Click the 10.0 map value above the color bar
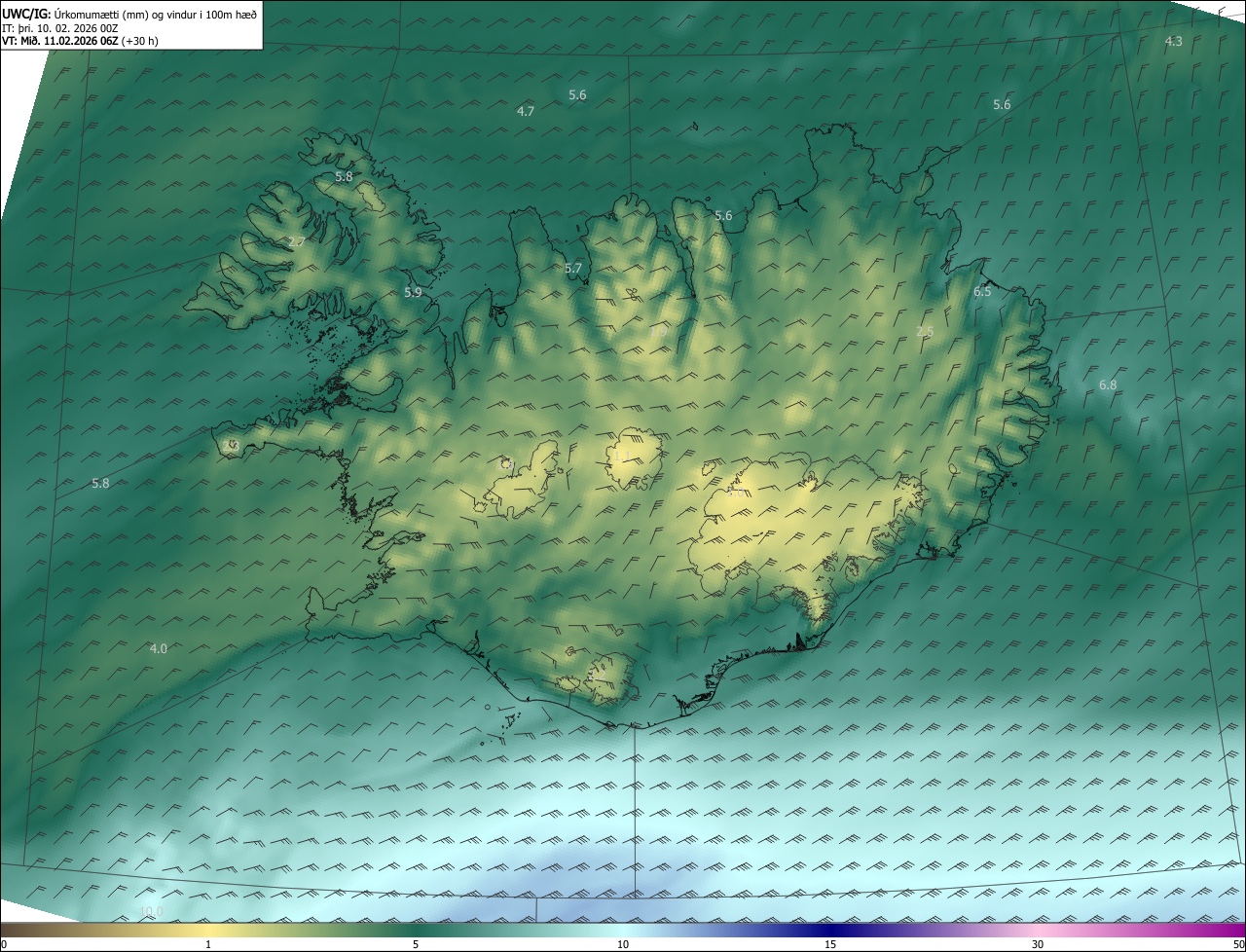Image resolution: width=1246 pixels, height=952 pixels. 152,911
